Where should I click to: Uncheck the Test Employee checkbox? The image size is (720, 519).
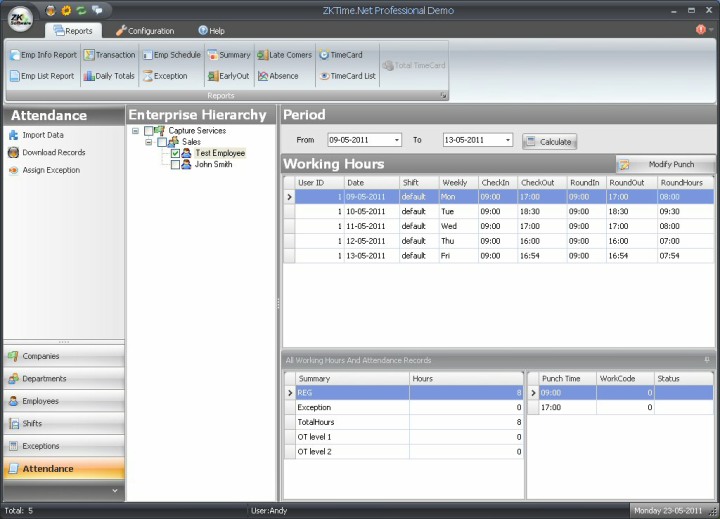pyautogui.click(x=175, y=153)
